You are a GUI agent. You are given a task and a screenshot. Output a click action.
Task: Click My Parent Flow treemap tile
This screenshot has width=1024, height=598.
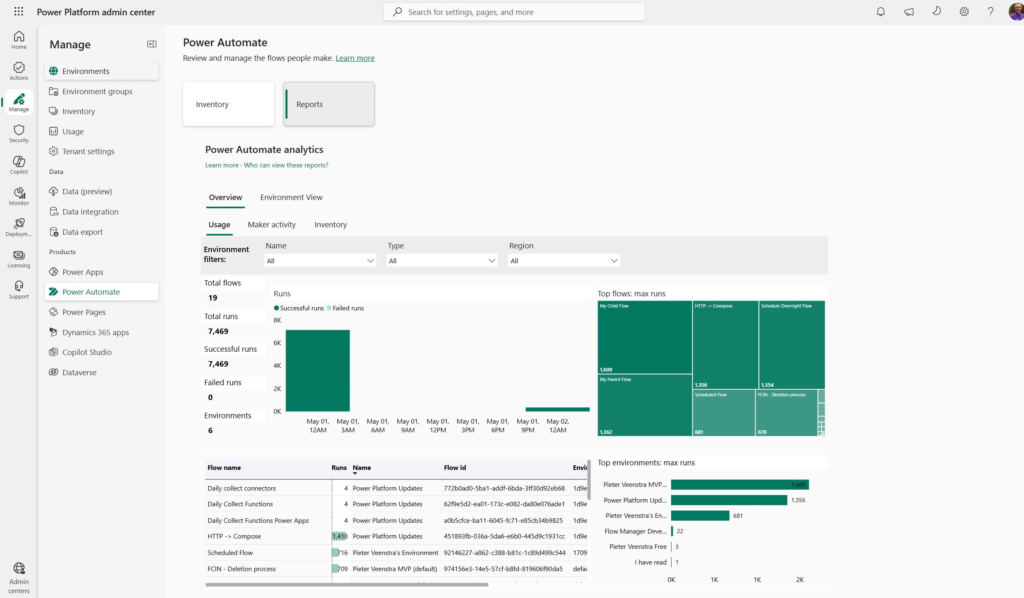645,405
